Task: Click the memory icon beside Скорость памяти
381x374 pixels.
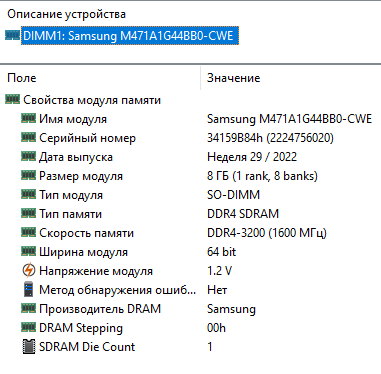Action: click(x=28, y=232)
